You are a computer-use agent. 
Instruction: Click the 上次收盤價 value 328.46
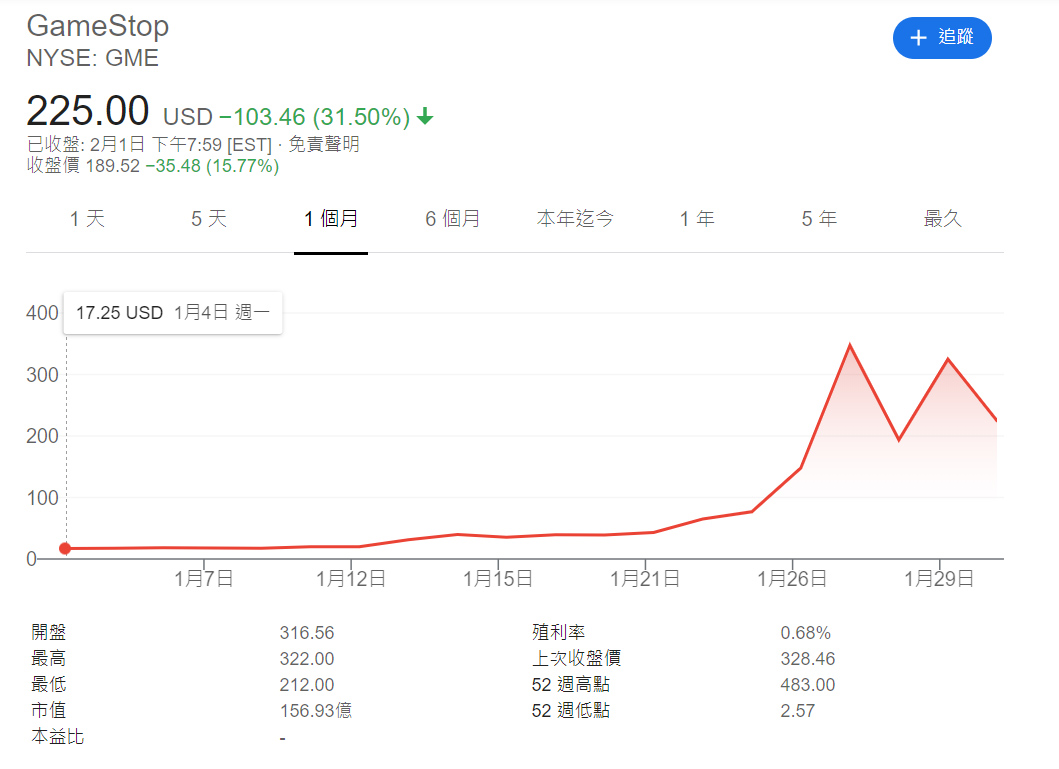pyautogui.click(x=808, y=659)
